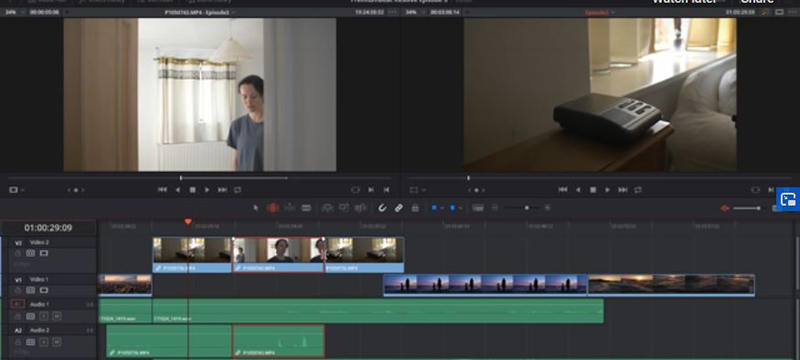
Task: Play forward in the source viewer
Action: (x=207, y=190)
